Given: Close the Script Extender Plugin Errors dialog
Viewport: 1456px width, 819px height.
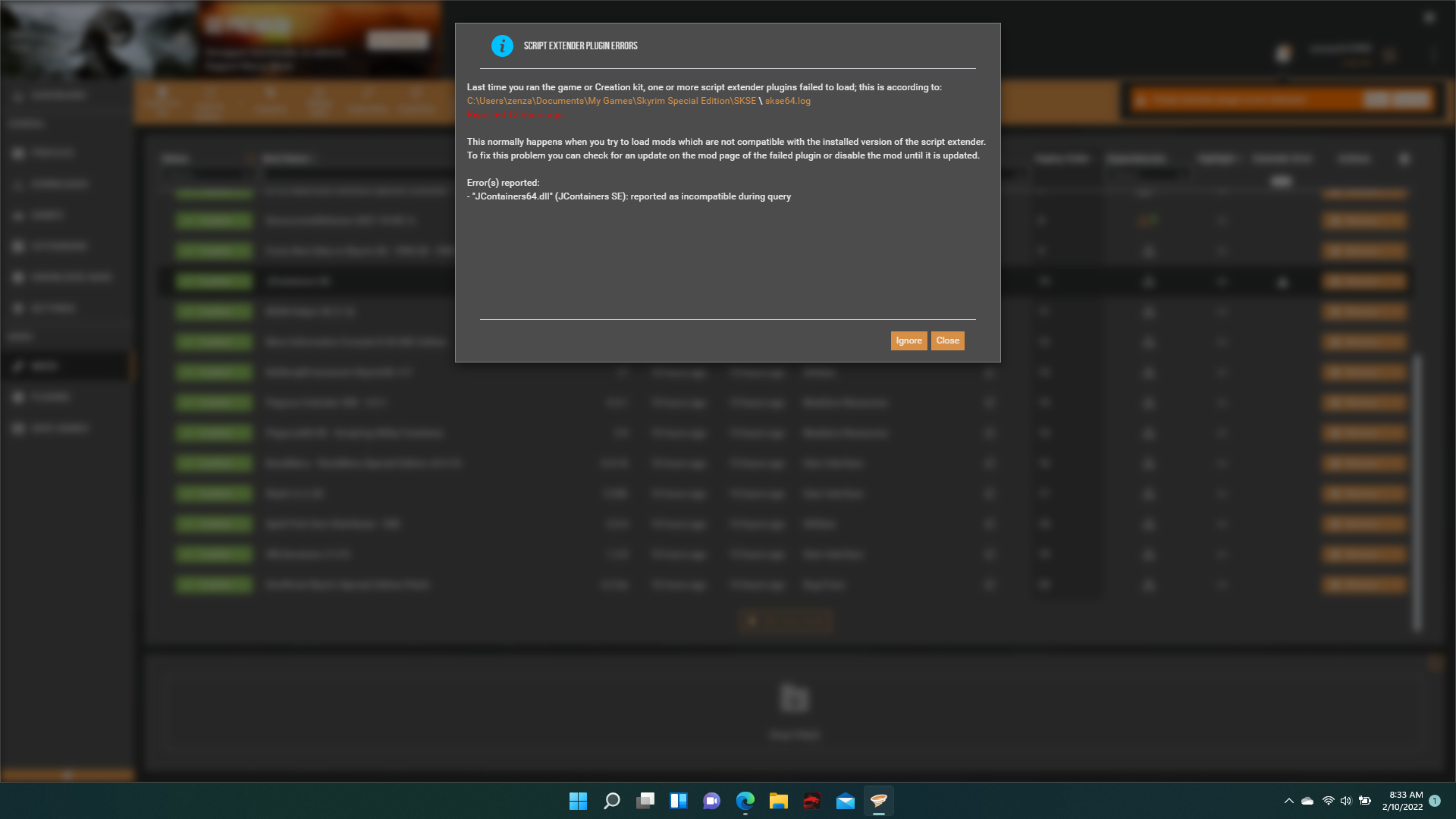Looking at the screenshot, I should point(948,340).
